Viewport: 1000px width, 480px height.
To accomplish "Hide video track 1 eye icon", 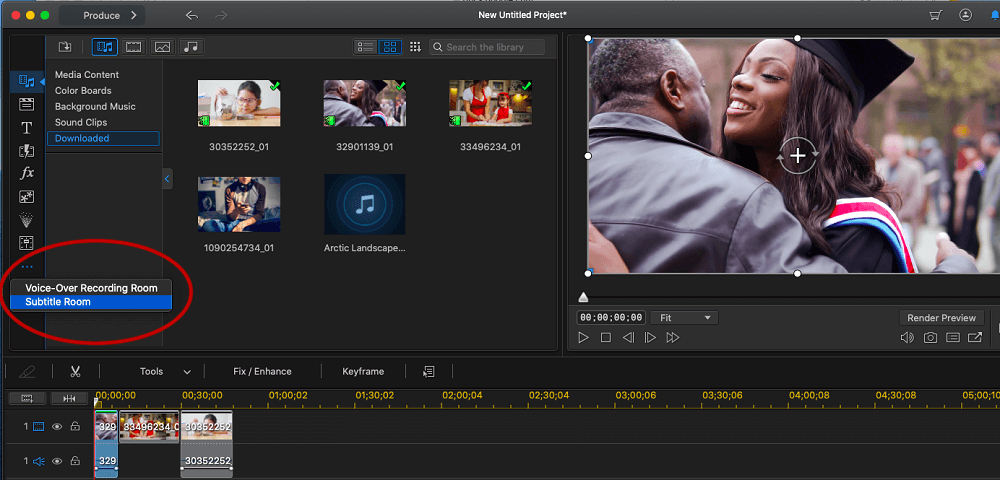I will [57, 426].
